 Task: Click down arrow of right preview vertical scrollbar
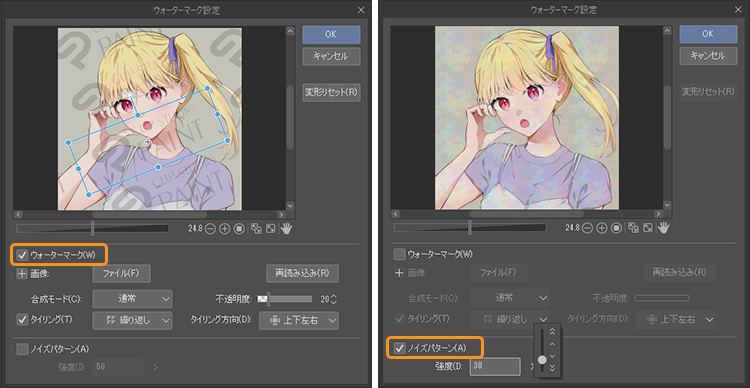667,205
